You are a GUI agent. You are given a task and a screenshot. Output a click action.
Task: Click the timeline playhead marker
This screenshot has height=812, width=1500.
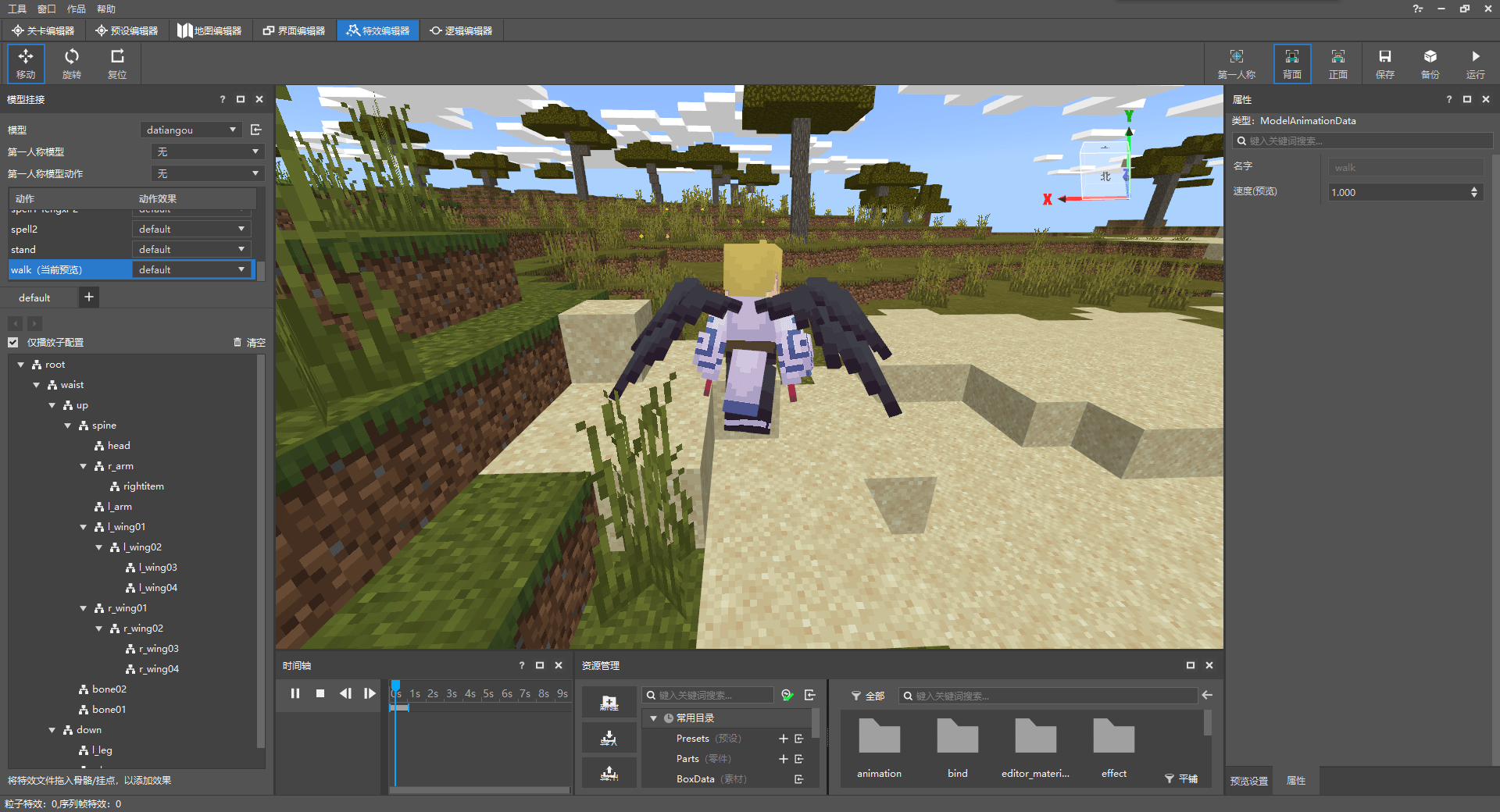point(396,687)
